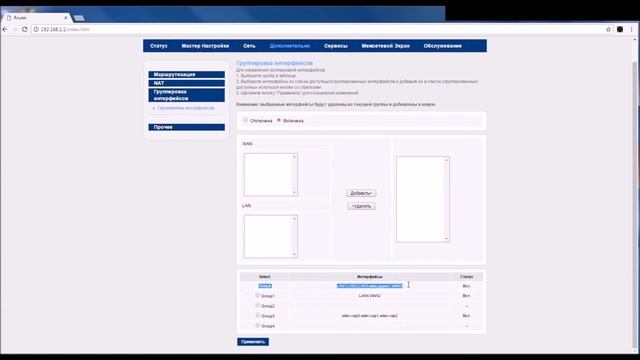Click the Добавить button
This screenshot has width=640, height=360.
tap(361, 193)
